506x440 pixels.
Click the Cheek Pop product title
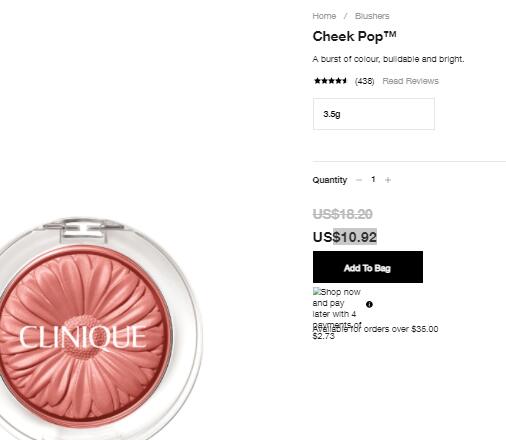[354, 36]
